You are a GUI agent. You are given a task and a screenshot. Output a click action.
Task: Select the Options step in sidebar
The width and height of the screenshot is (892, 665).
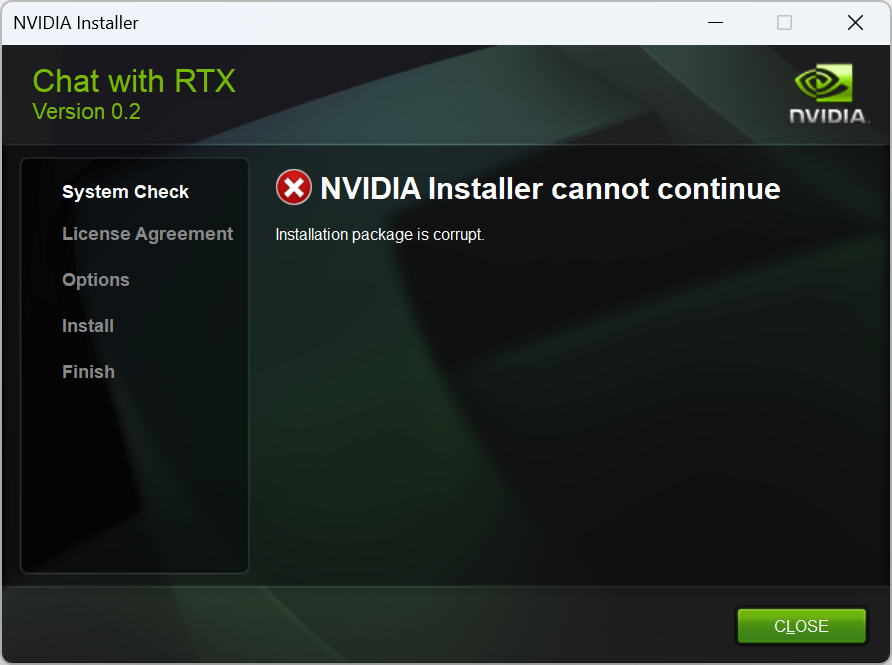[96, 280]
